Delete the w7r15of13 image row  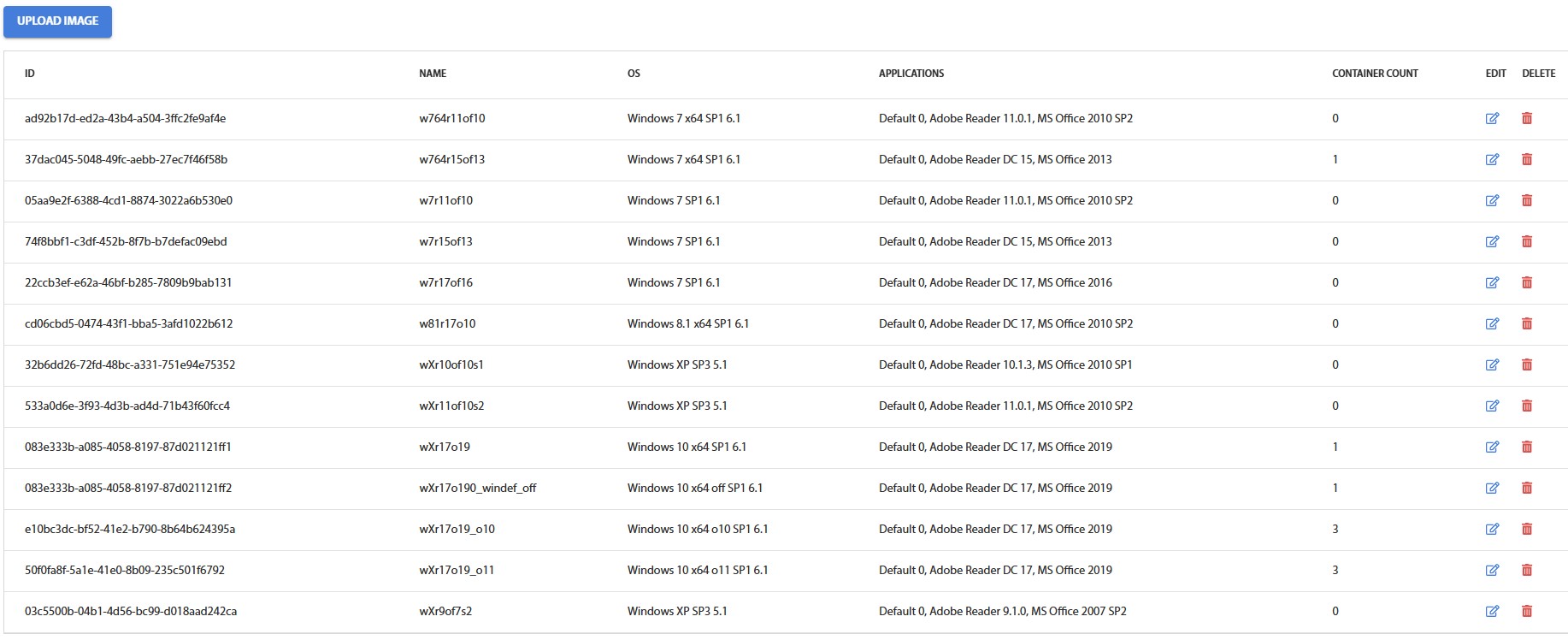(1526, 242)
